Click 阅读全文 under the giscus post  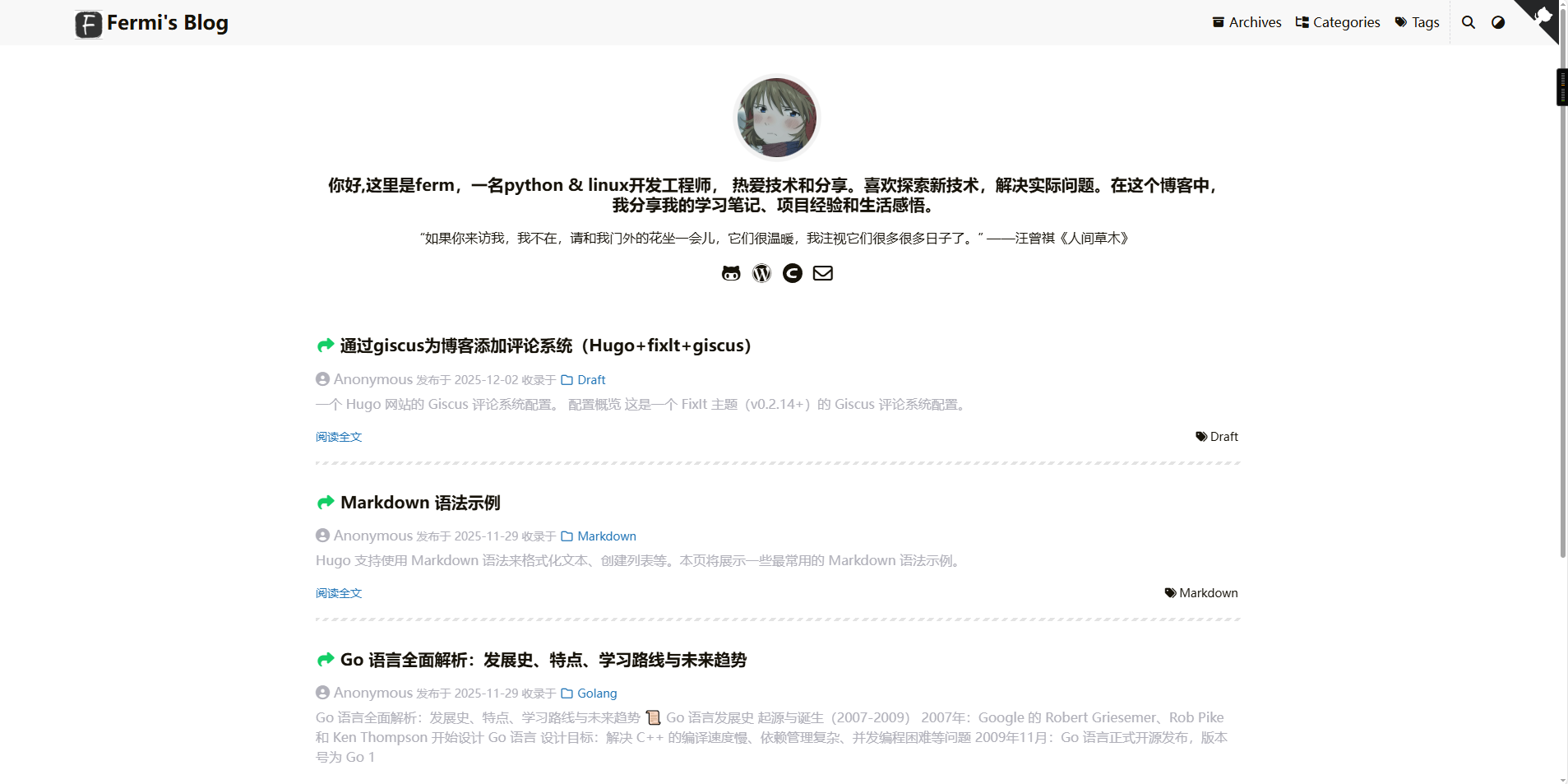[x=339, y=437]
